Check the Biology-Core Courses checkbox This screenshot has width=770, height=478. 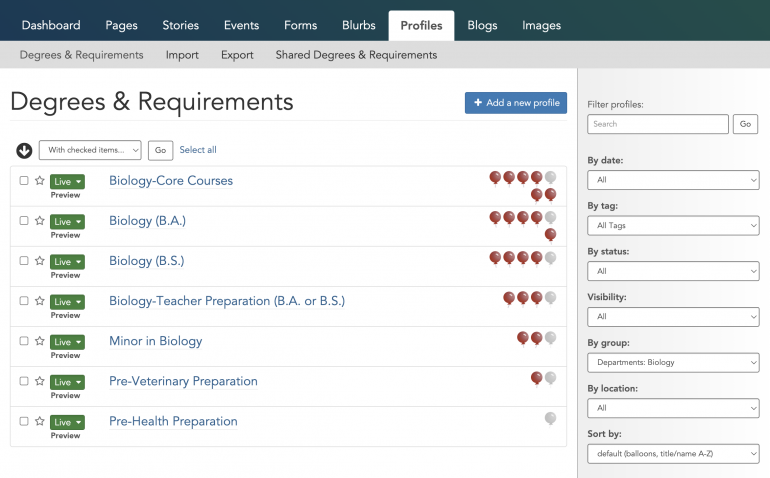[x=24, y=180]
